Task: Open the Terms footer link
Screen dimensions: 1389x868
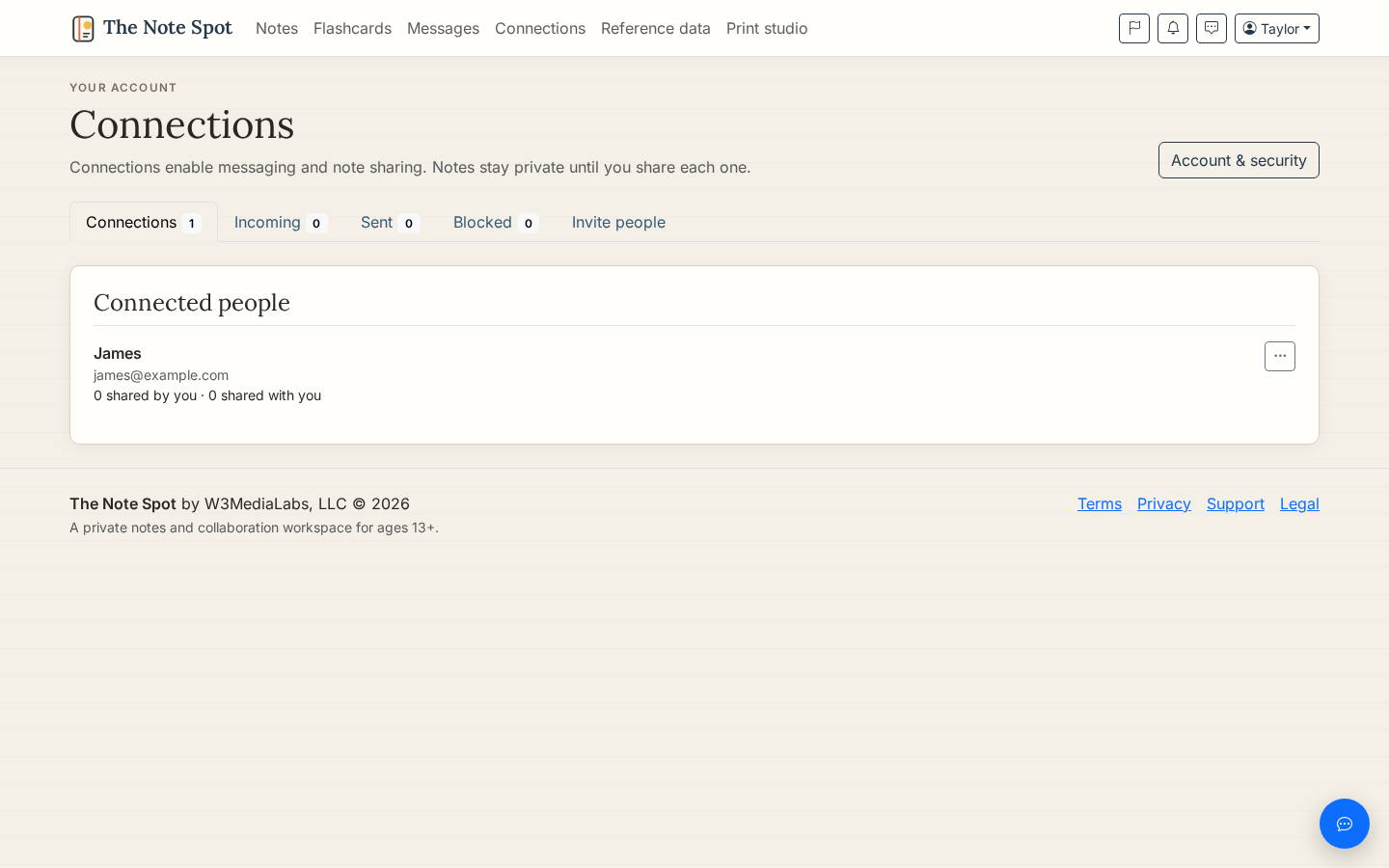Action: 1100,503
